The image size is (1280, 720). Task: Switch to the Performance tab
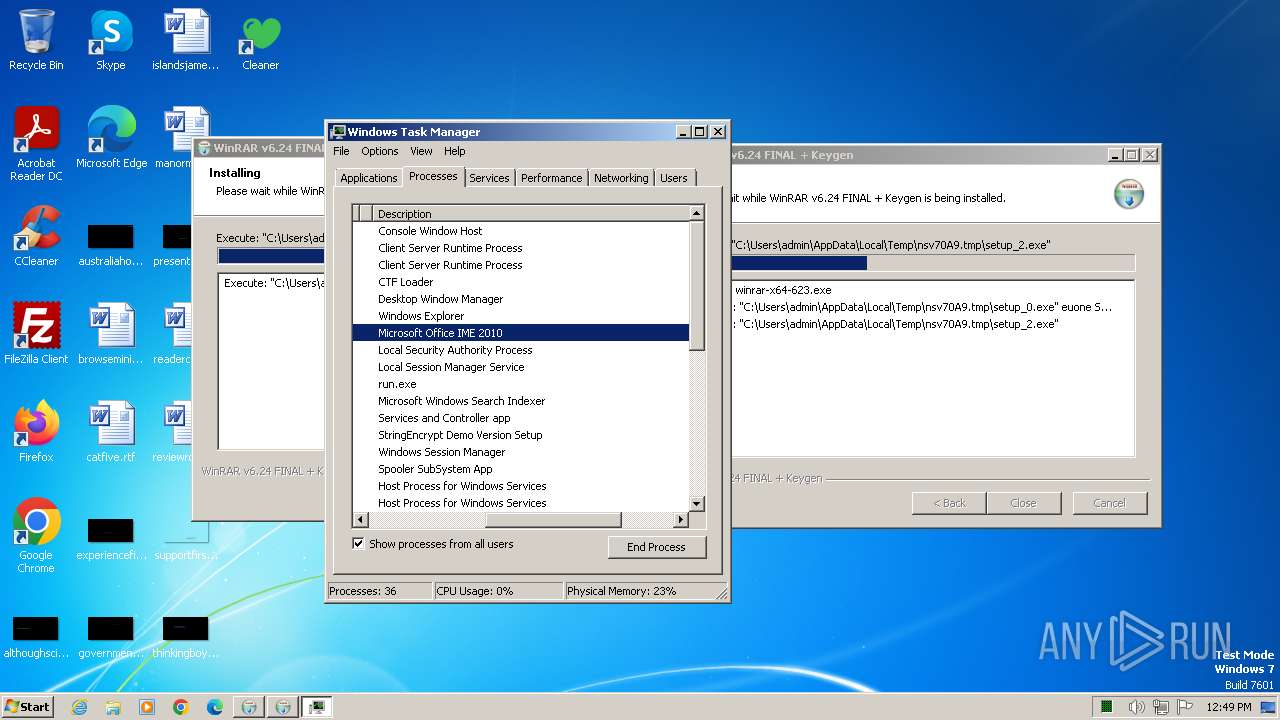click(551, 178)
